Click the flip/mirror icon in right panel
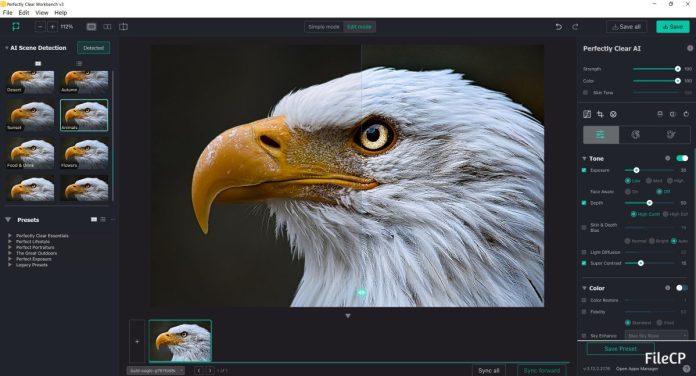 point(673,114)
